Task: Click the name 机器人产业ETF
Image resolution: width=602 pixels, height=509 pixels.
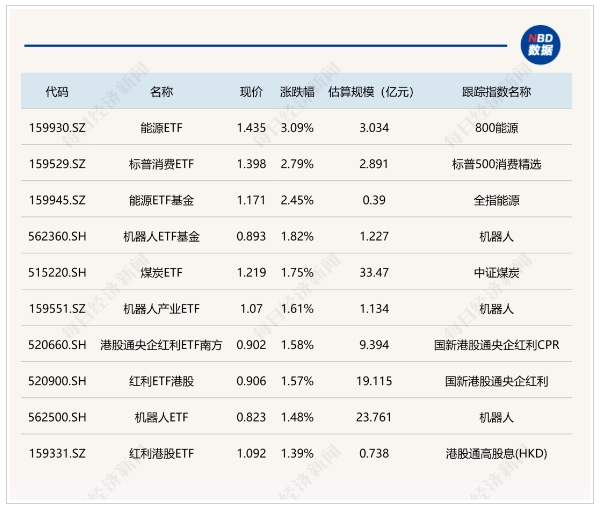Action: tap(161, 309)
